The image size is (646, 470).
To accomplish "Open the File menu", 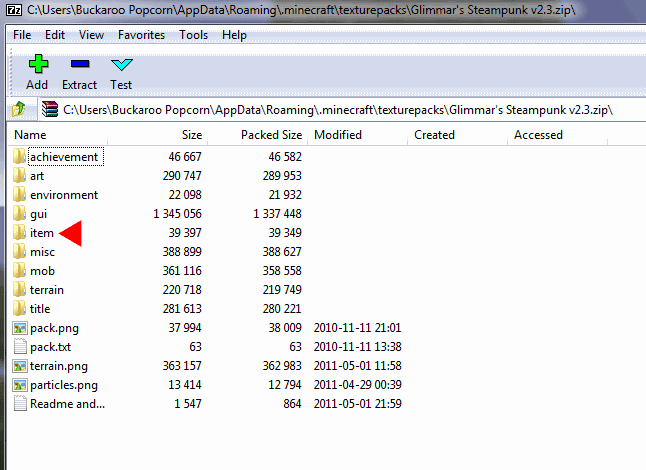I will tap(22, 35).
